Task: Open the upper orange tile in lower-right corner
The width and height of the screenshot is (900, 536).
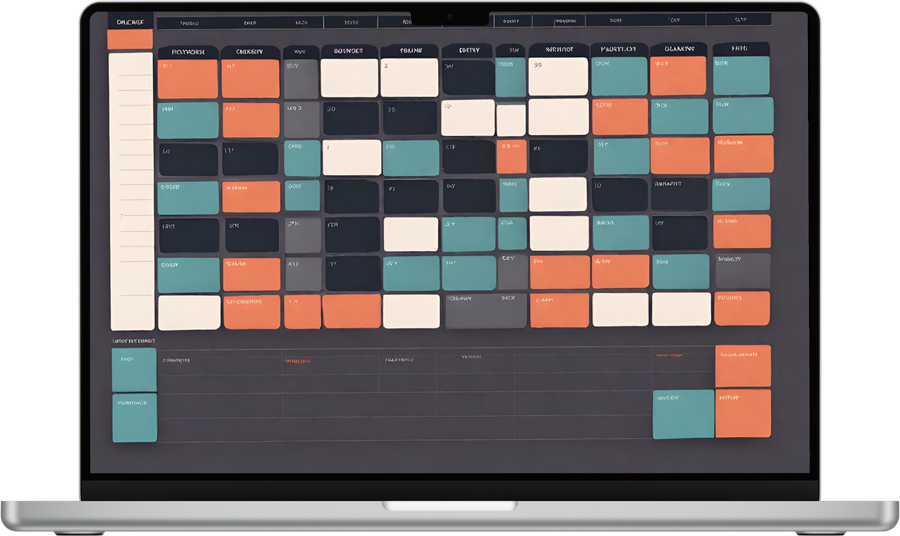Action: click(x=743, y=366)
